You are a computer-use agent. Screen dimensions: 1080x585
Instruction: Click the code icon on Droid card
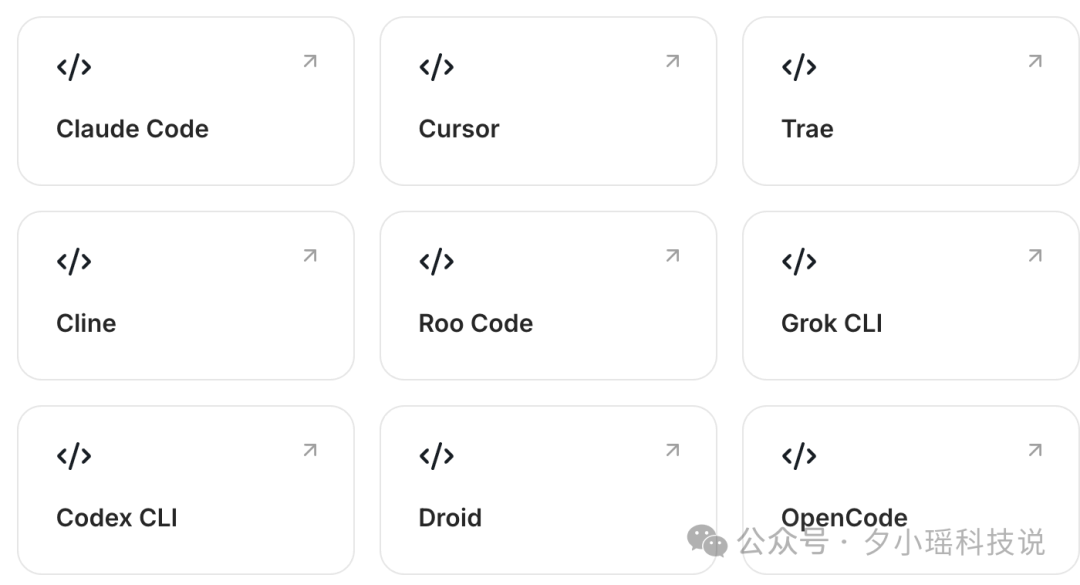(436, 456)
